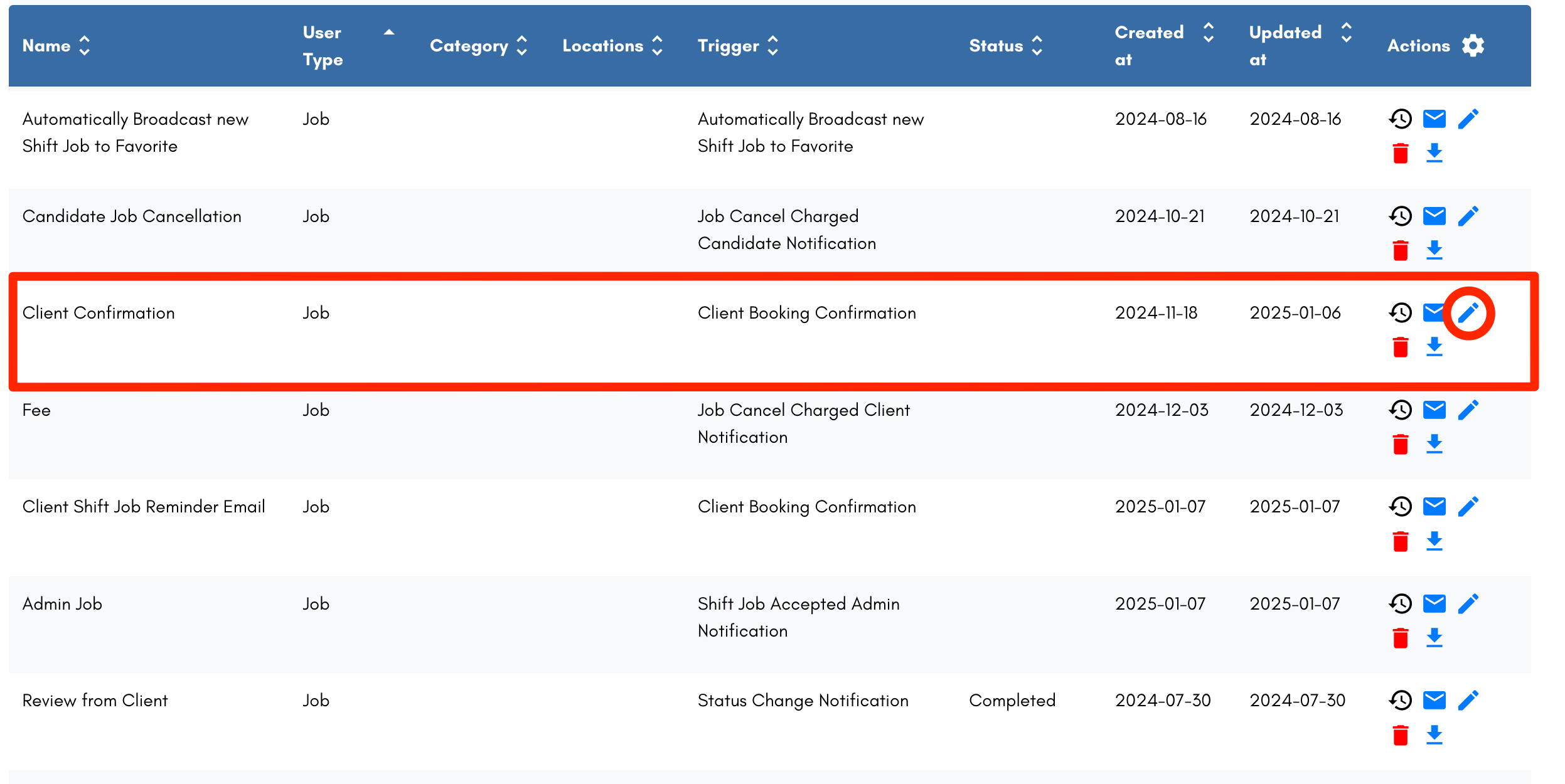This screenshot has height=784, width=1565.
Task: Download Client Shift Job Reminder Email template
Action: 1434,540
